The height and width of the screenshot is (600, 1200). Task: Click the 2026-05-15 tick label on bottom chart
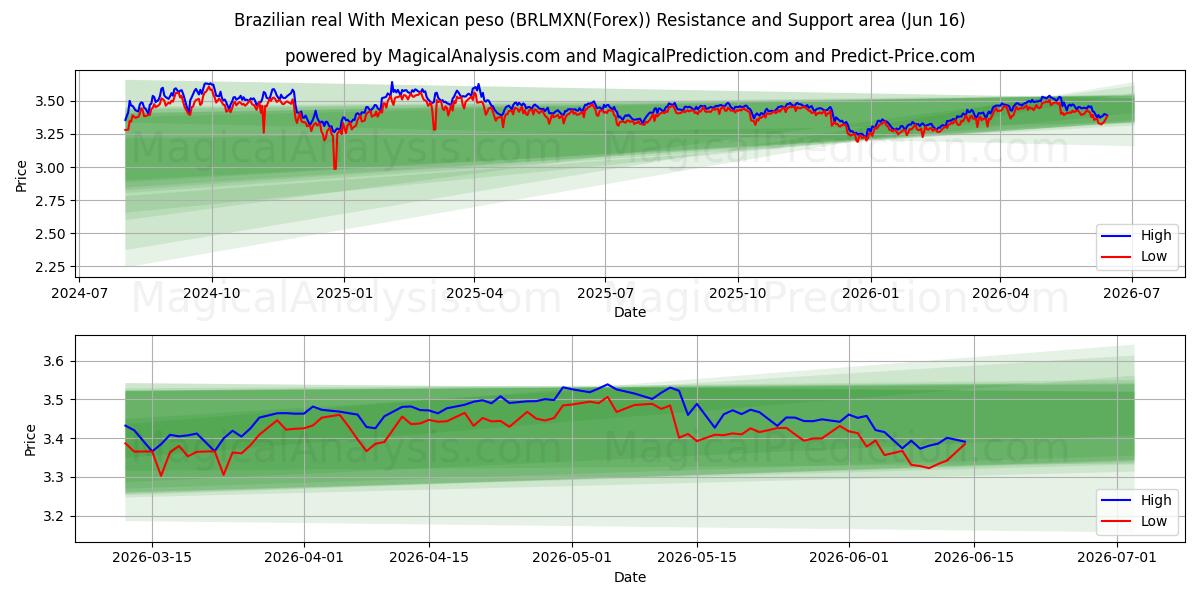[x=697, y=559]
